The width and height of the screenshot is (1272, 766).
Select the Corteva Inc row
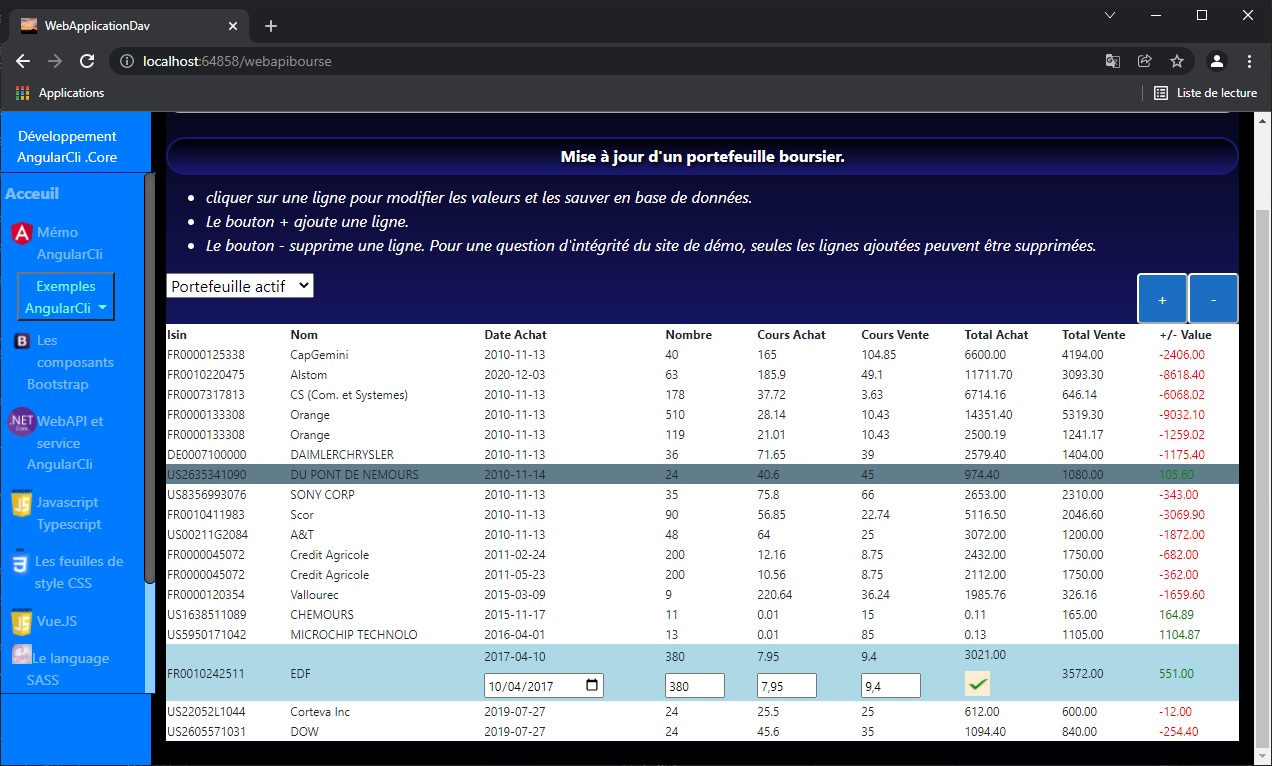pyautogui.click(x=702, y=712)
